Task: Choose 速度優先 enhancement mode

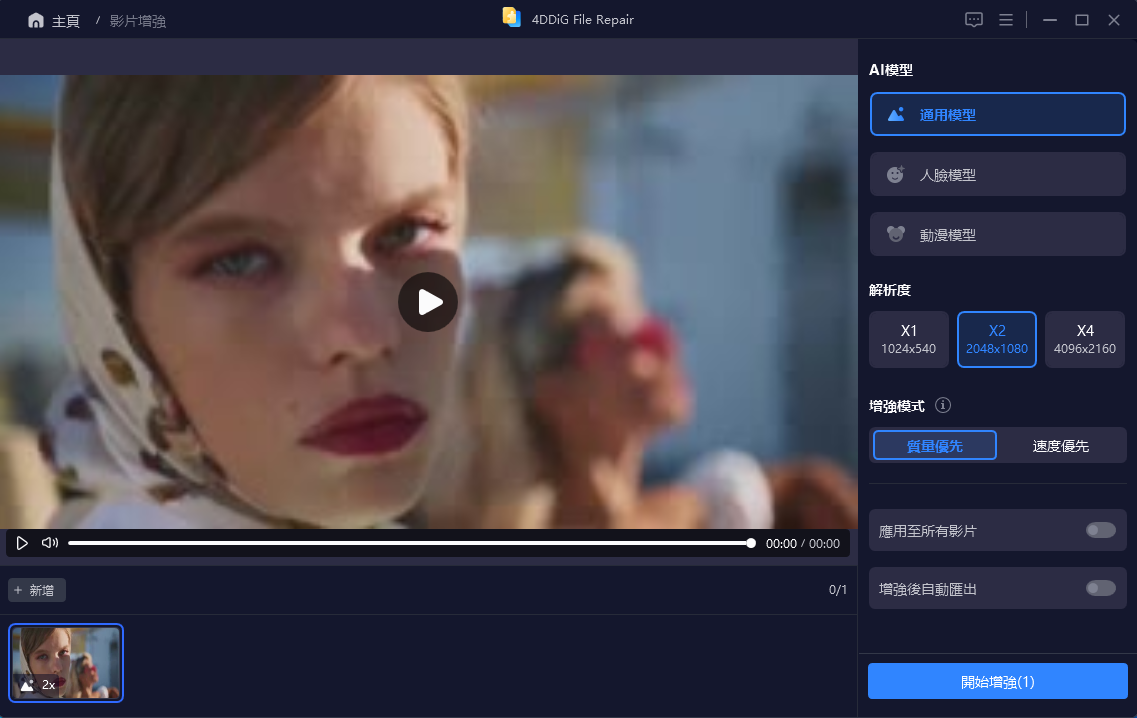Action: (1061, 444)
